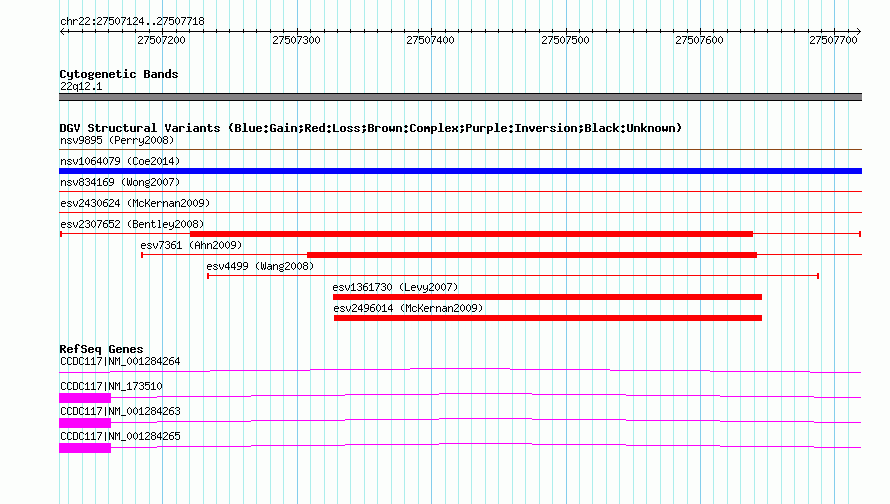This screenshot has width=890, height=504.
Task: Select the 22q12.1 band label
Action: point(81,86)
